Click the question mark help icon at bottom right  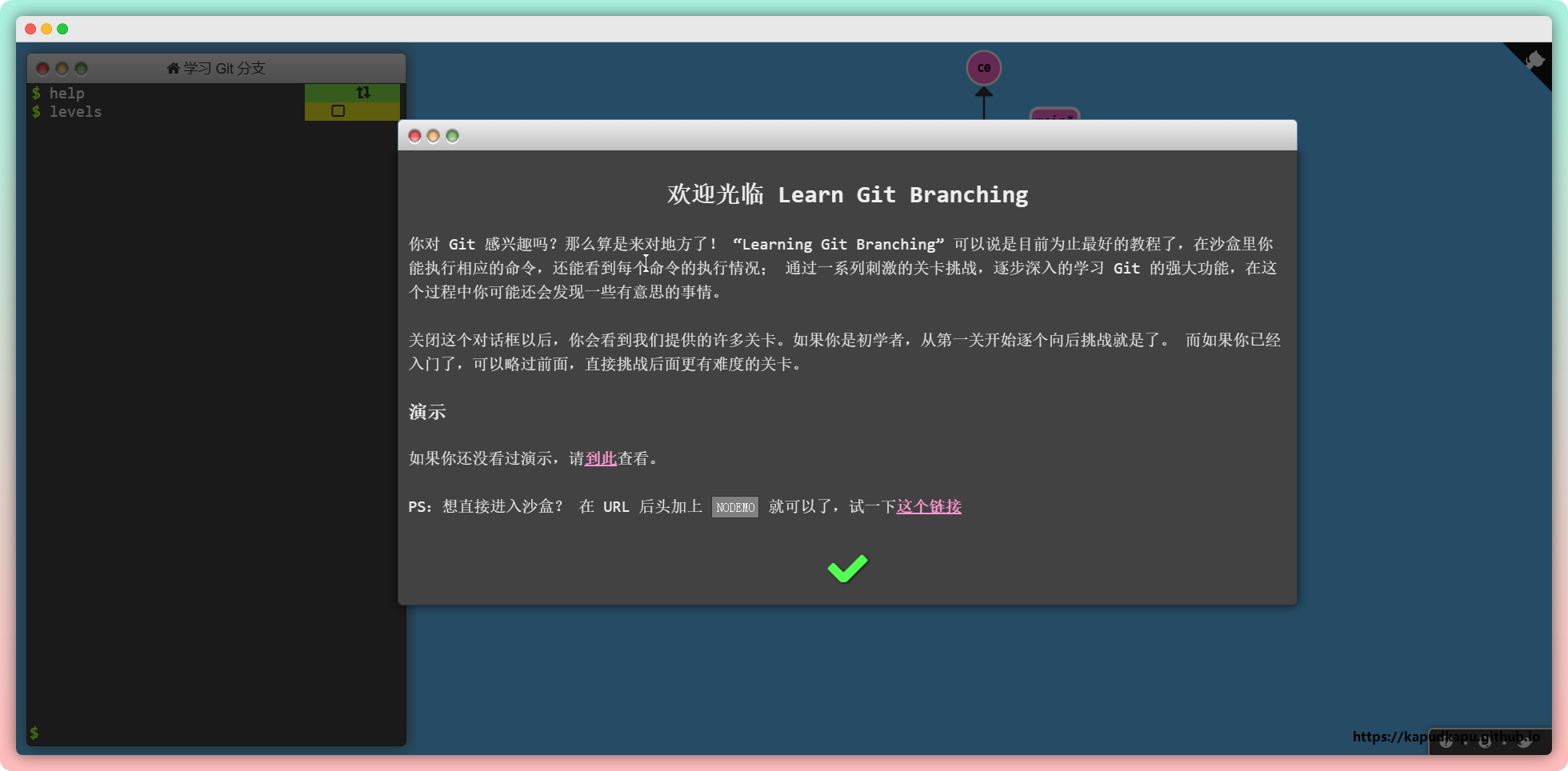point(1446,741)
